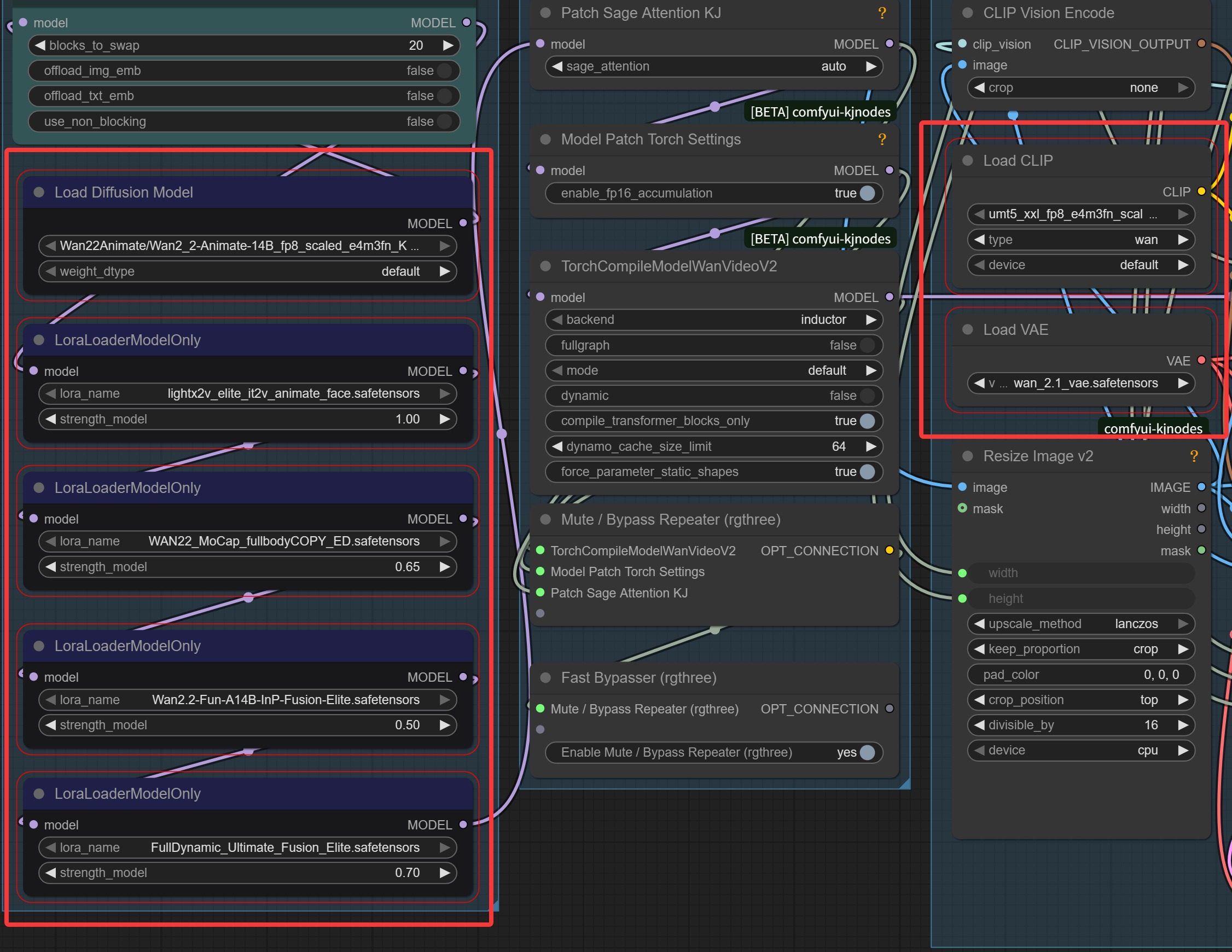This screenshot has width=1232, height=952.
Task: Open the sage_attention auto dropdown
Action: click(x=713, y=67)
